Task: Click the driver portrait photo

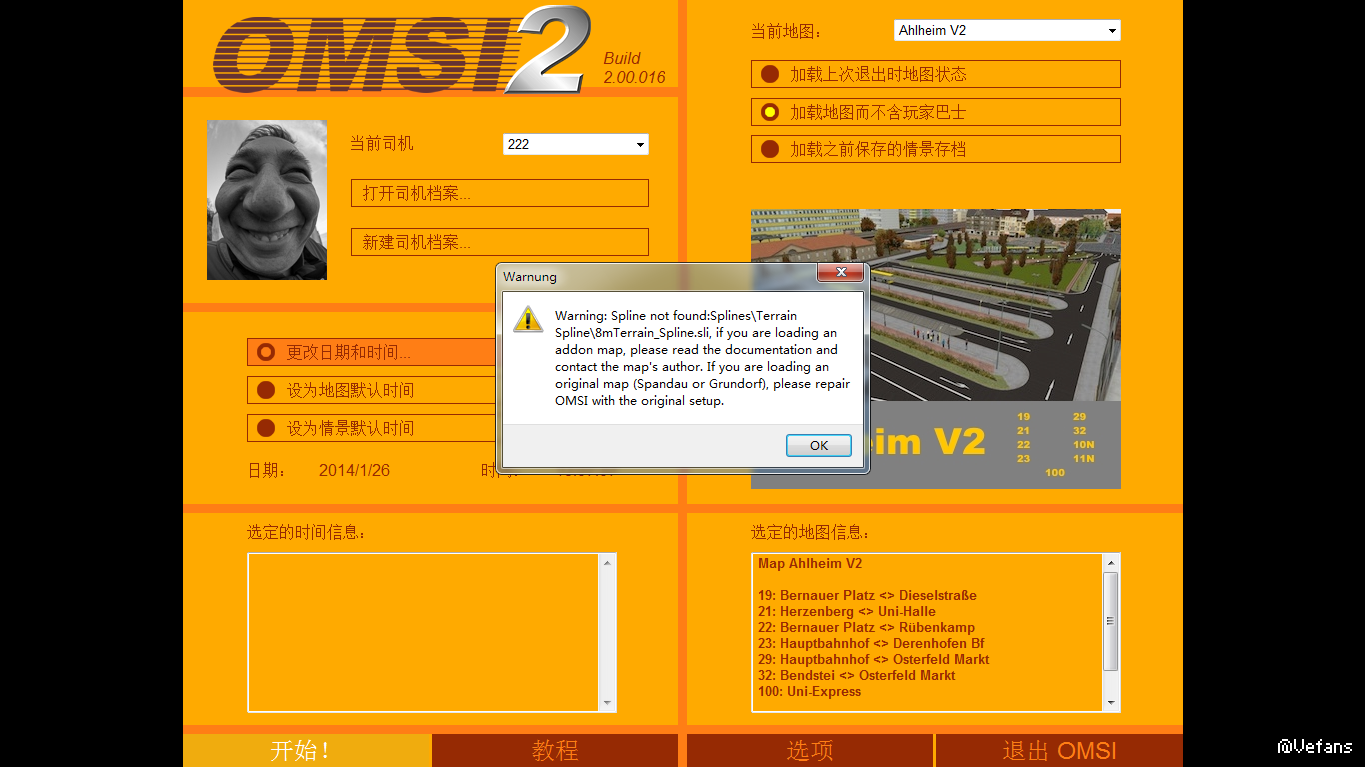Action: (x=267, y=200)
